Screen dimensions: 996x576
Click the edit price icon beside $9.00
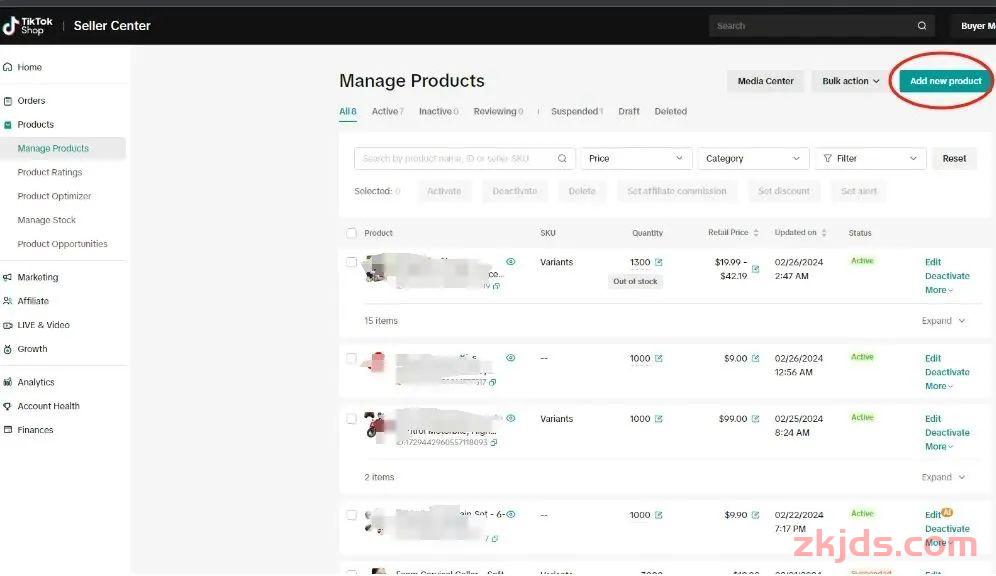[x=756, y=358]
